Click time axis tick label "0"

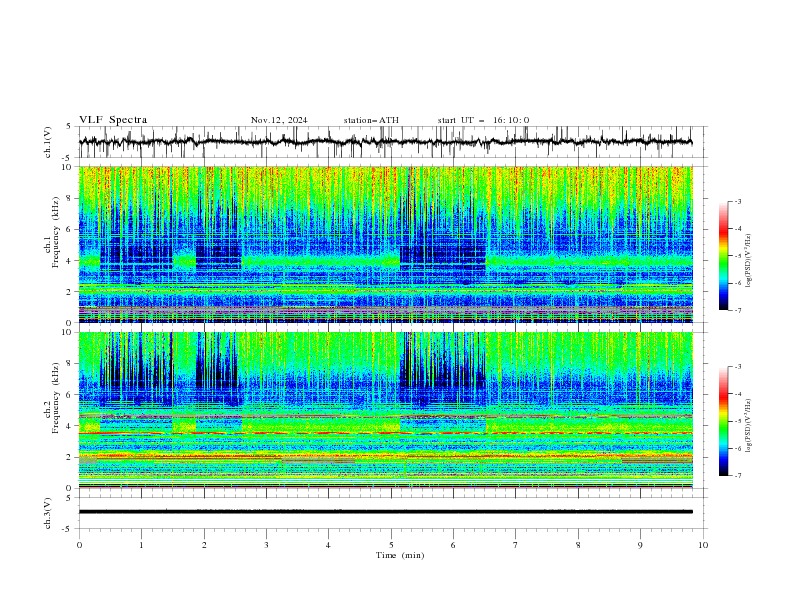[79, 545]
